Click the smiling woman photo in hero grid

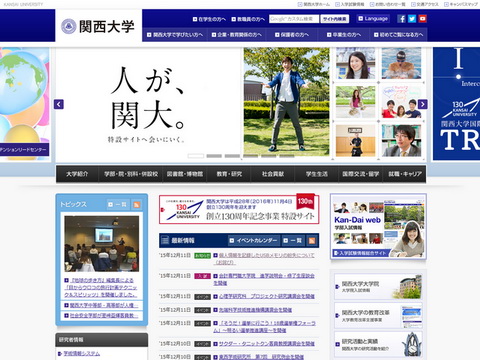pyautogui.click(x=355, y=63)
